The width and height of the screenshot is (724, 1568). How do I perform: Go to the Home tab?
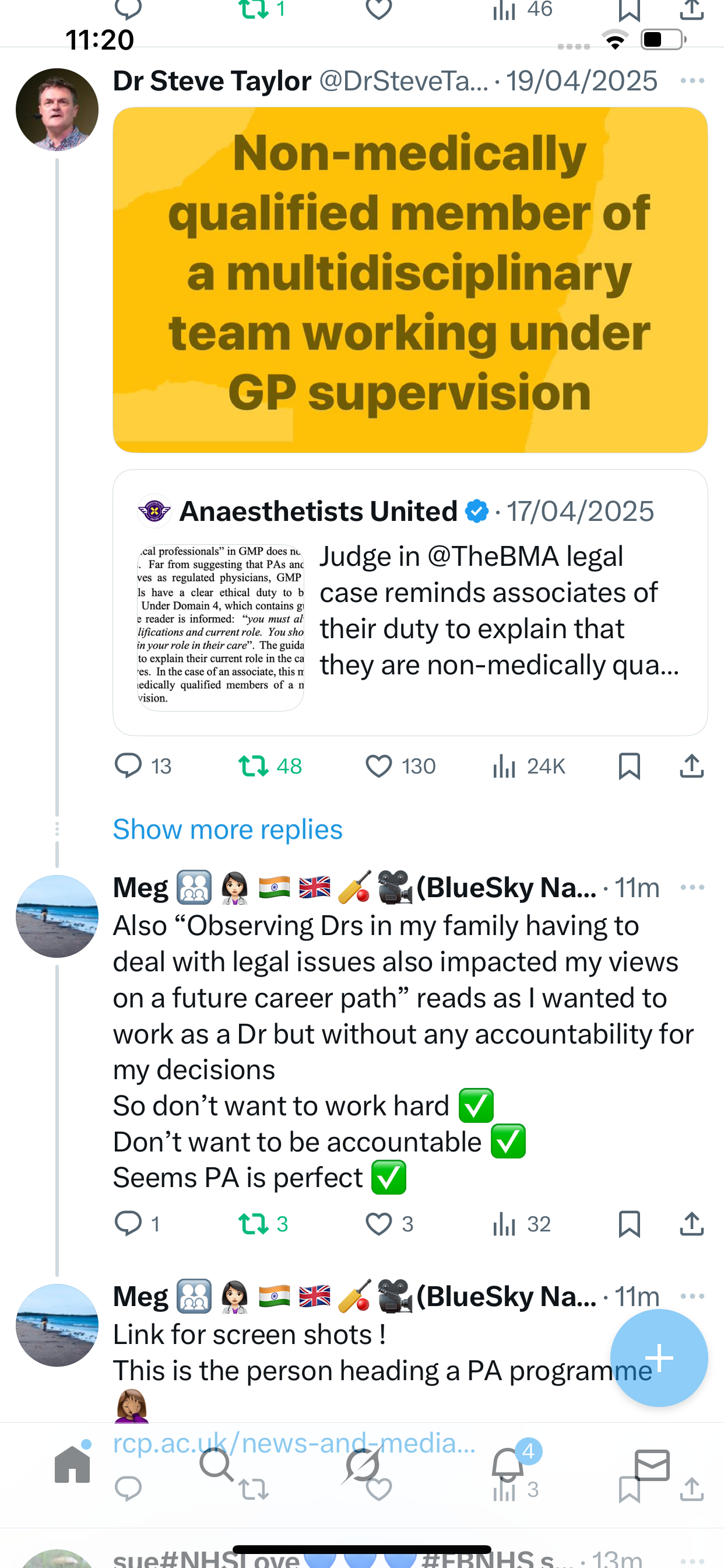[x=72, y=1464]
